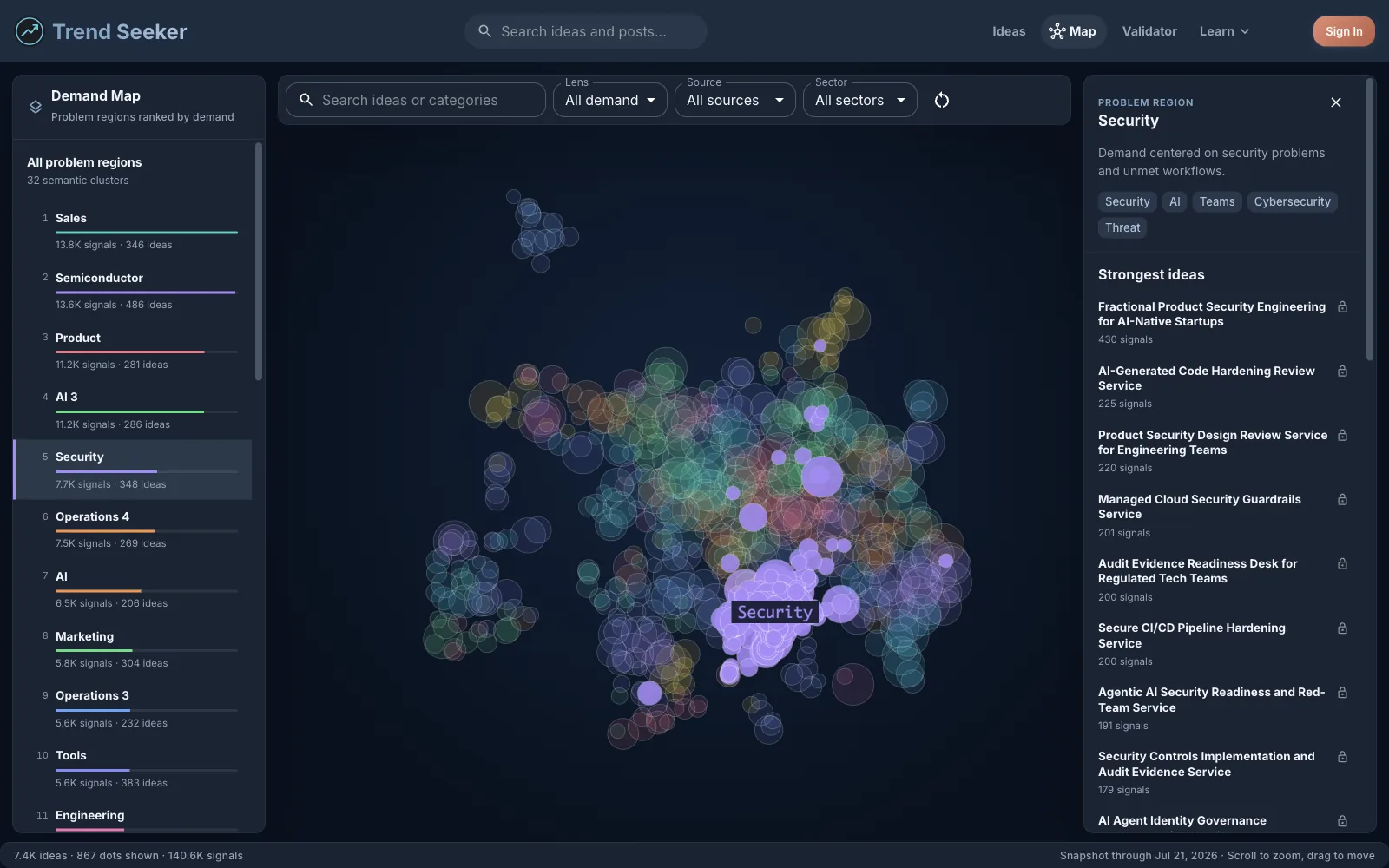Select the Engineering problem region
The height and width of the screenshot is (868, 1389).
pyautogui.click(x=134, y=817)
